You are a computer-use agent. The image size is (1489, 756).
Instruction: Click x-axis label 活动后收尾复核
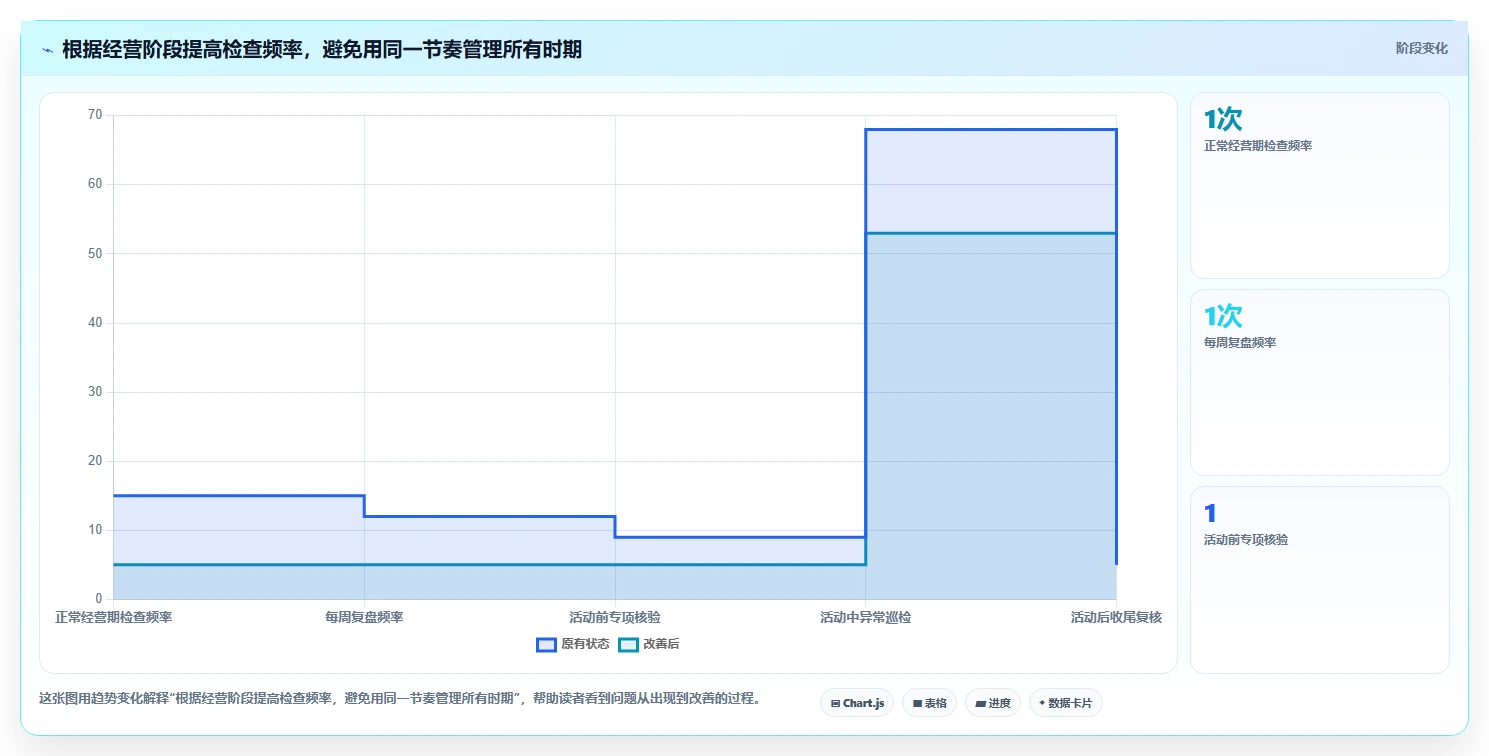[x=1116, y=617]
